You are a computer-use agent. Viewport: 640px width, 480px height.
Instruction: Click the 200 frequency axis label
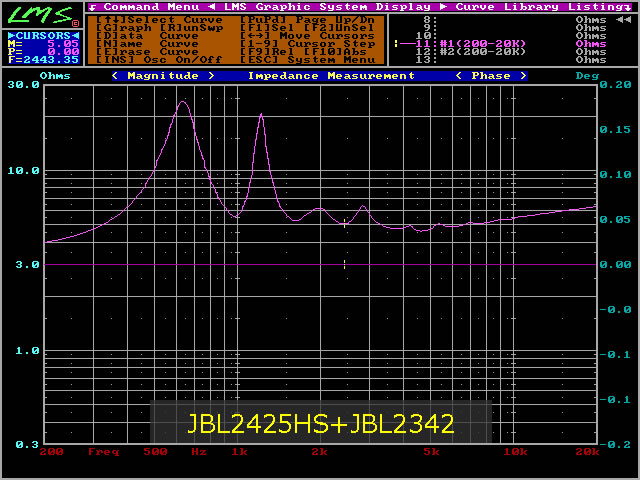[51, 452]
